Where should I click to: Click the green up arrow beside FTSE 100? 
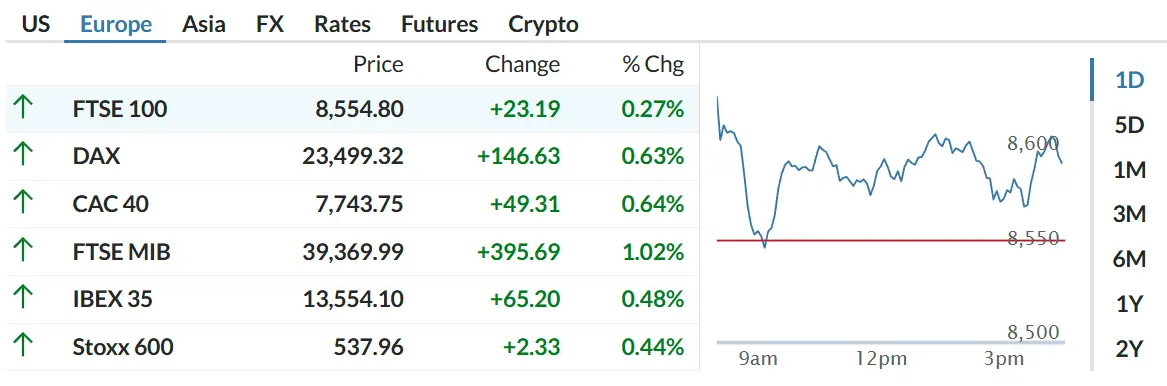click(24, 109)
